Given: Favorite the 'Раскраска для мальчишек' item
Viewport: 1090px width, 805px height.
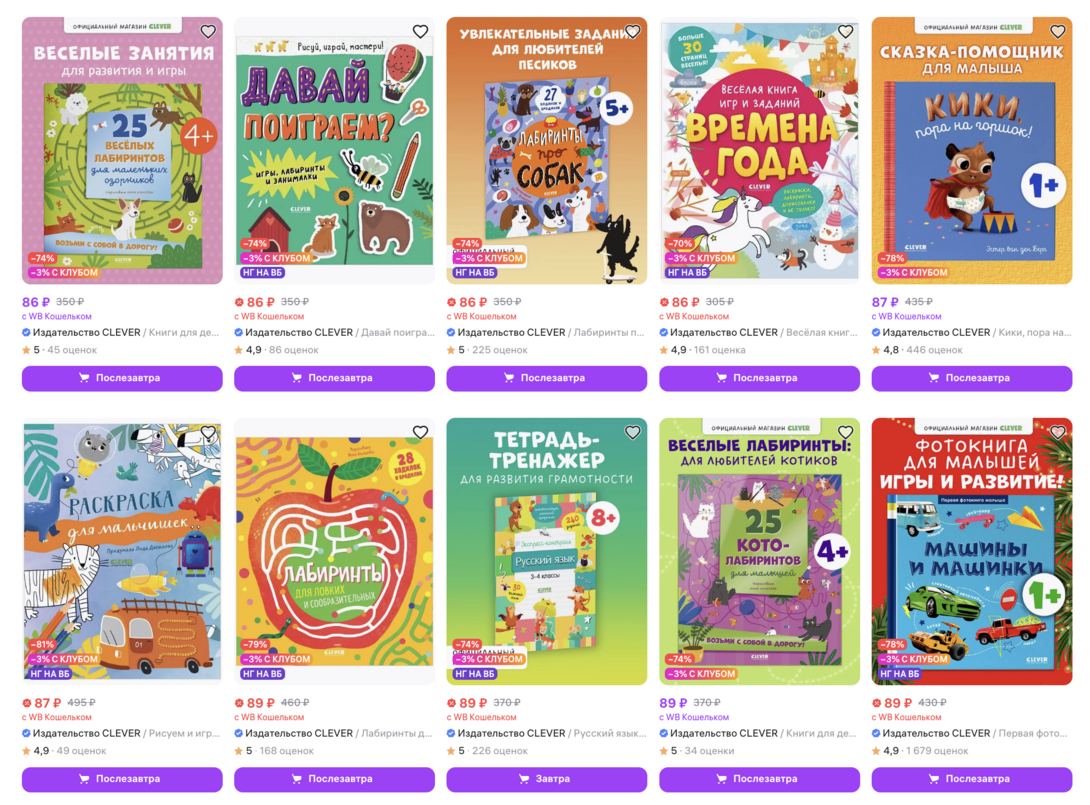Looking at the screenshot, I should pos(208,432).
